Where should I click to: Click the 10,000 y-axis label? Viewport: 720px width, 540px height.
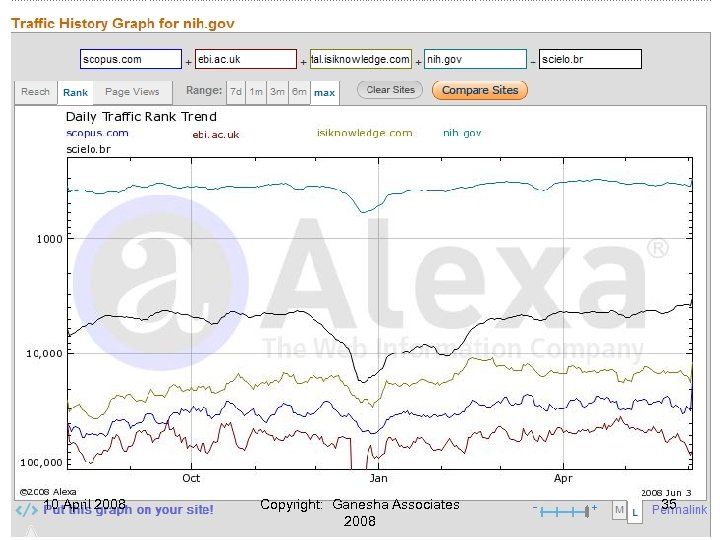(x=44, y=354)
